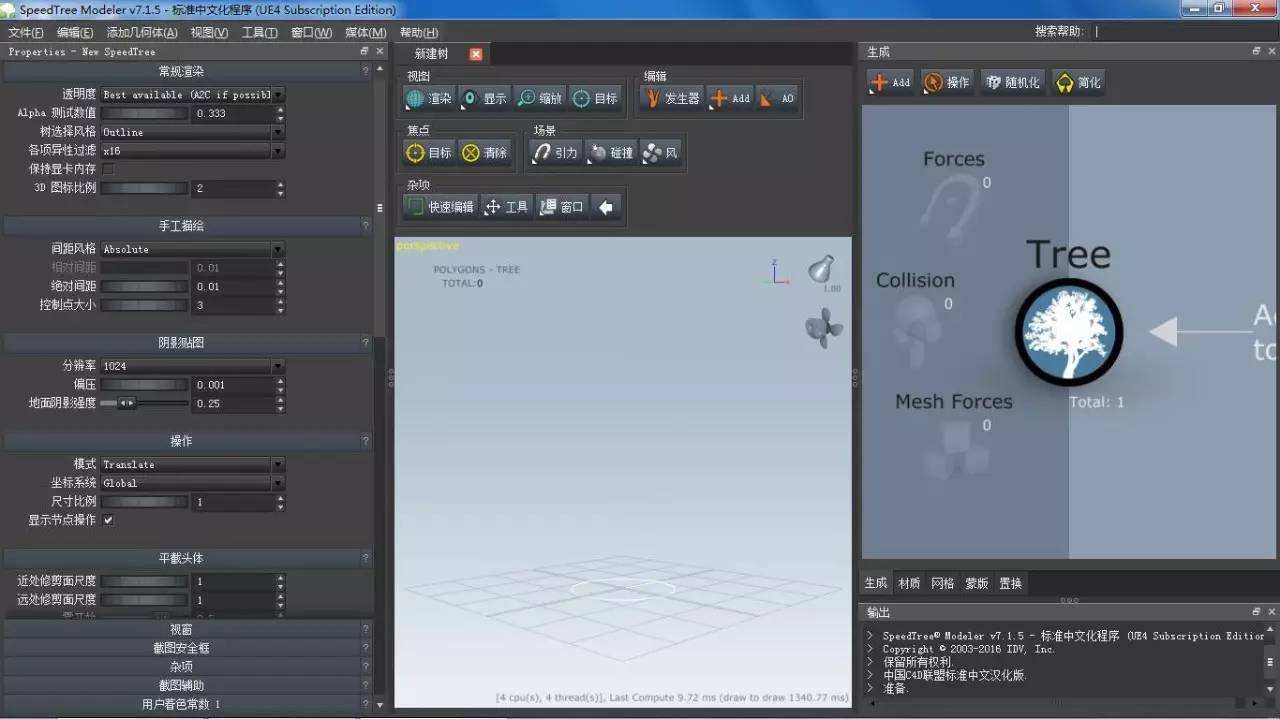
Task: Open the 工具 tools button
Action: (506, 207)
